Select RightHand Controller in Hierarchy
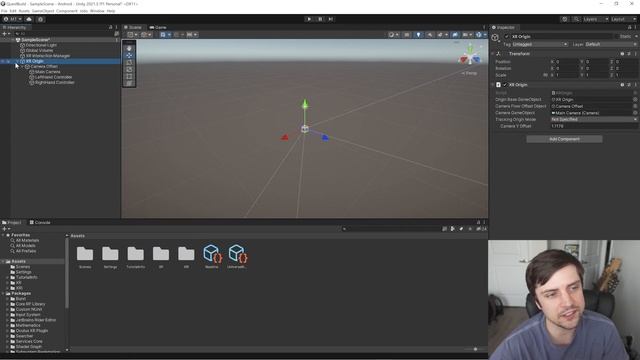 point(55,82)
